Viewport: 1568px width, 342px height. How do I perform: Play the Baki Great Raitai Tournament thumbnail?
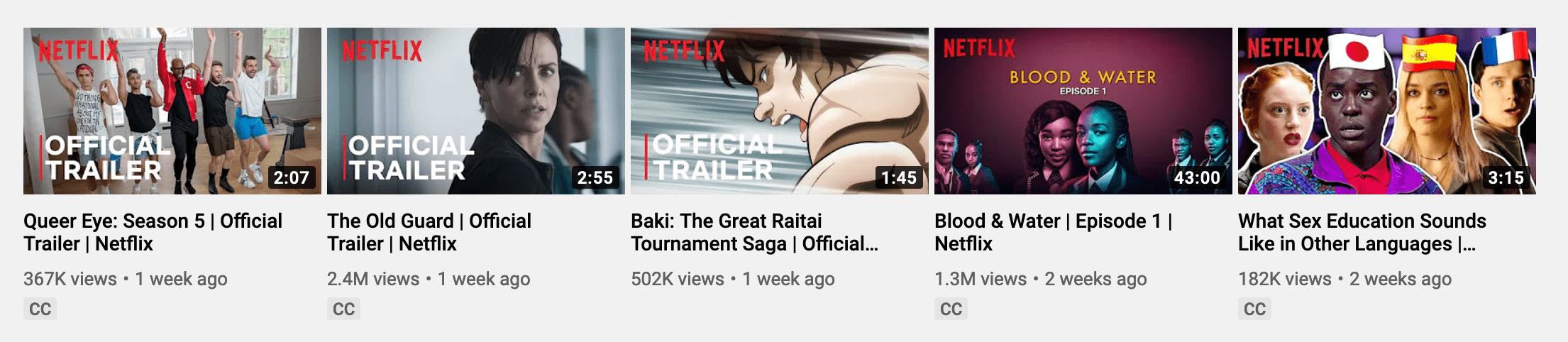pyautogui.click(x=780, y=111)
